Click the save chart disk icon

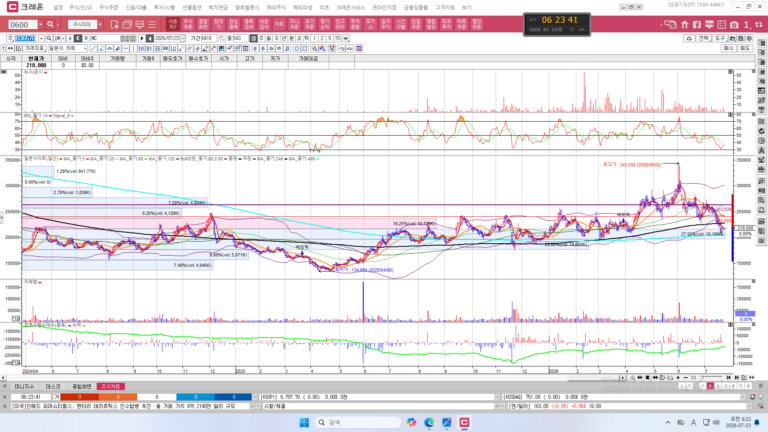pos(741,38)
